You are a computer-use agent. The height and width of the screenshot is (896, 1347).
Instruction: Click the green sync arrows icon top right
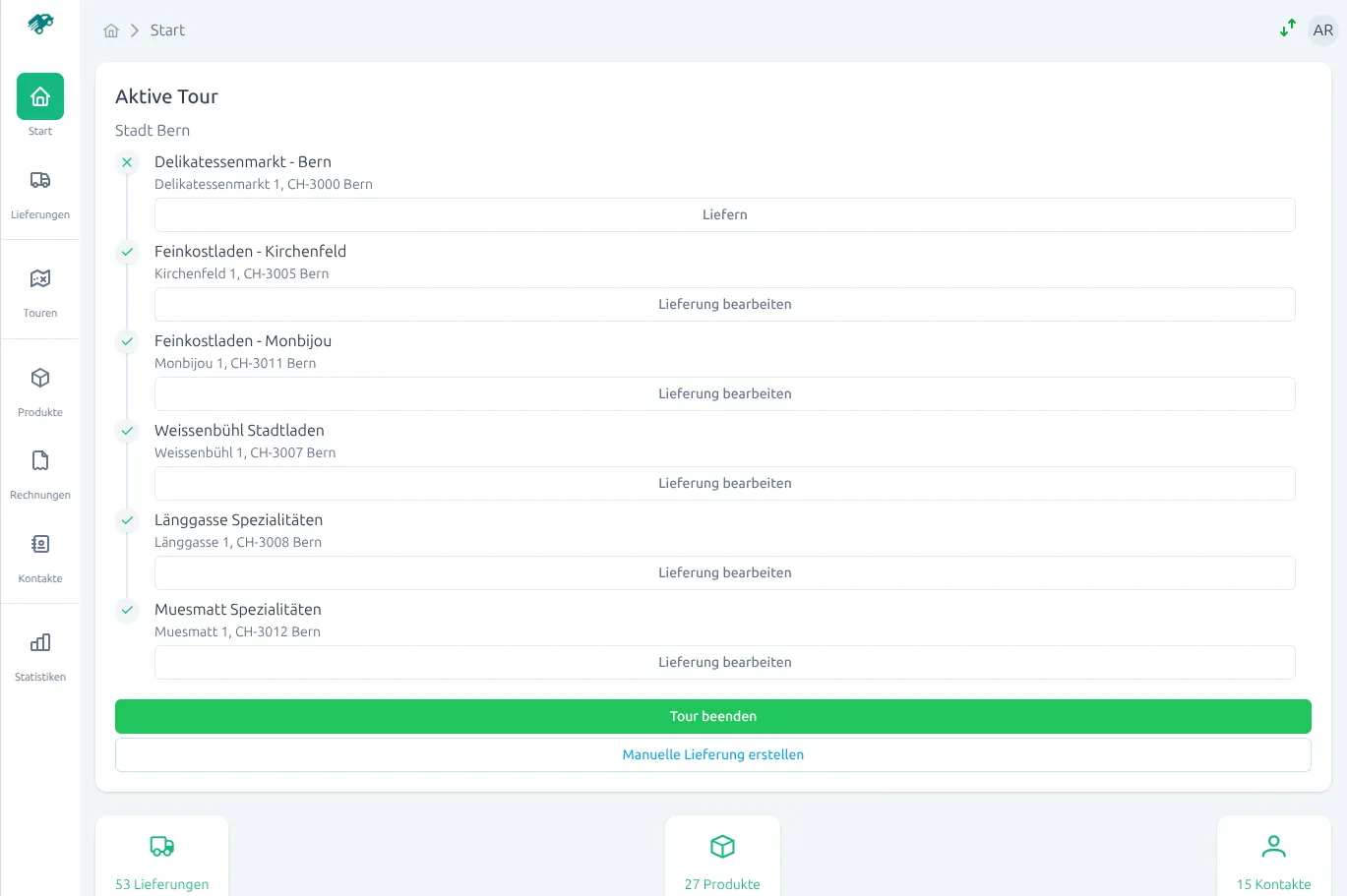pos(1287,29)
